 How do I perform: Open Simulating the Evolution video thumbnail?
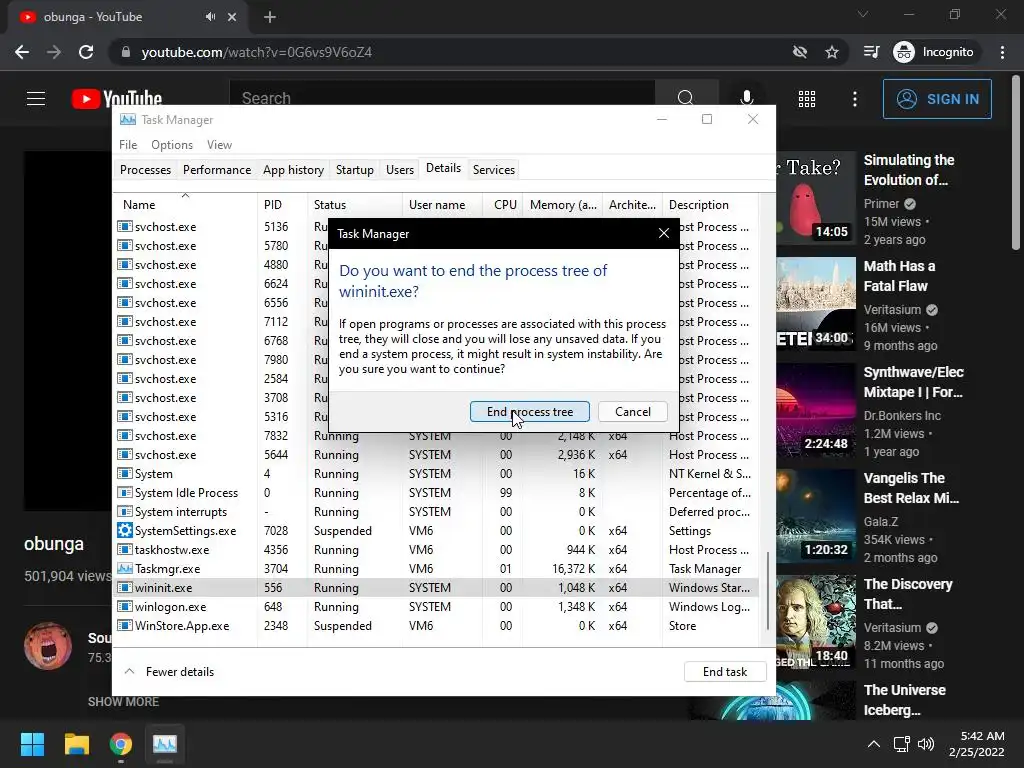tap(816, 198)
